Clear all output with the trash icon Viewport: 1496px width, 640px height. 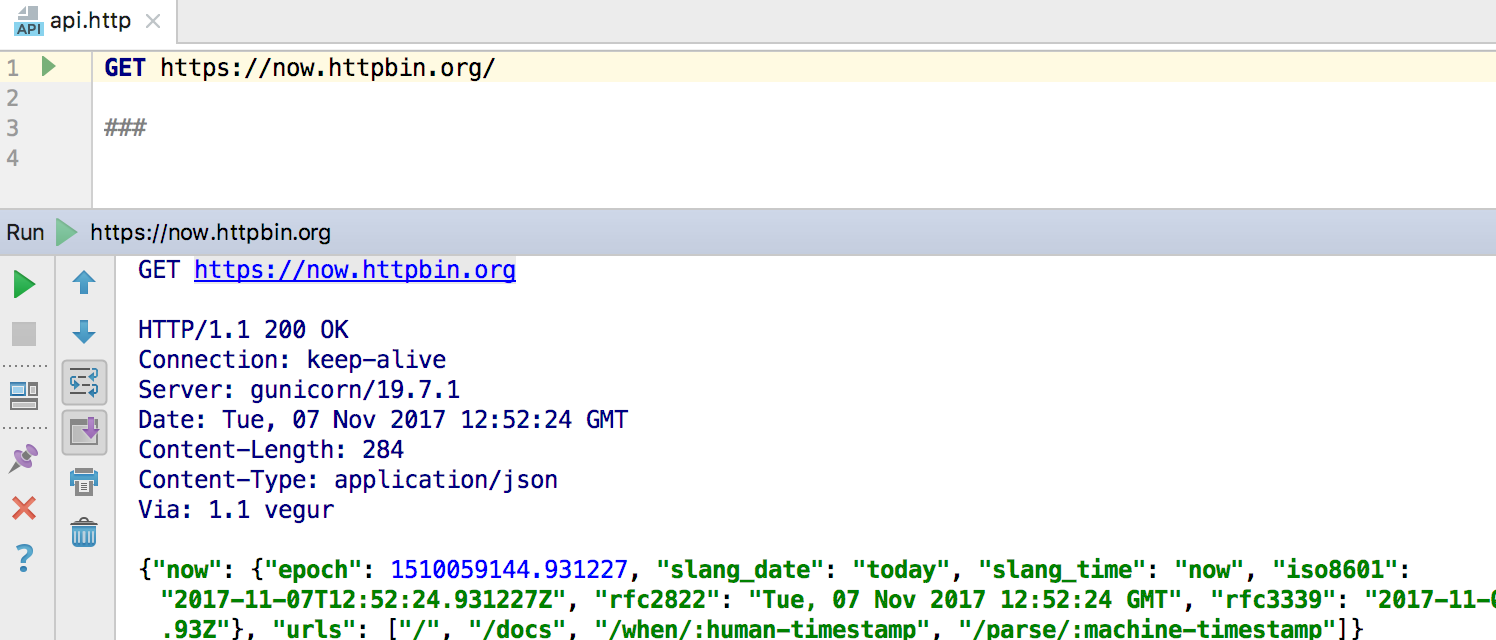point(84,532)
